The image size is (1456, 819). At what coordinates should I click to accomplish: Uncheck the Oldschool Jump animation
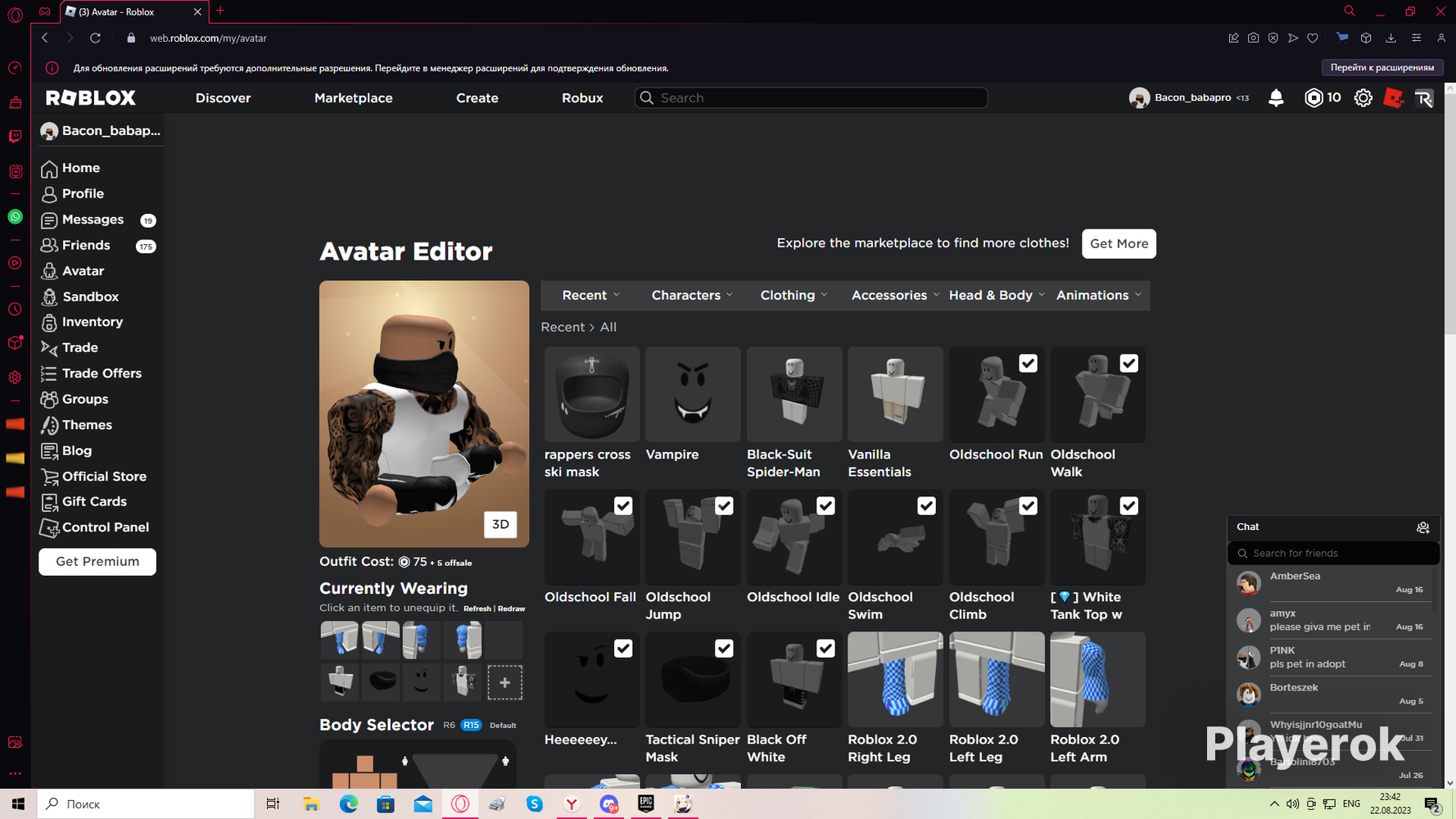pyautogui.click(x=724, y=506)
